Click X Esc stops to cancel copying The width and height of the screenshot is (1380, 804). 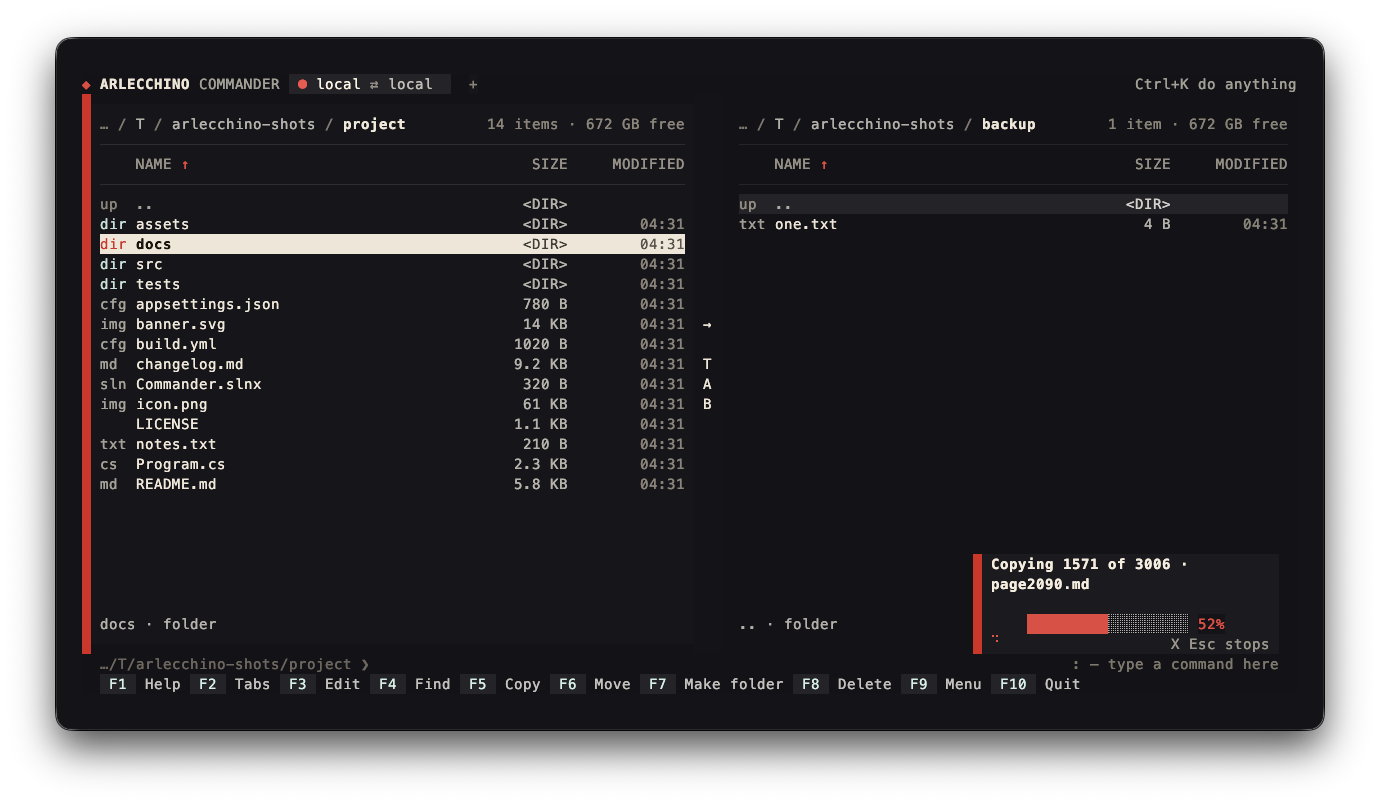(x=1219, y=644)
